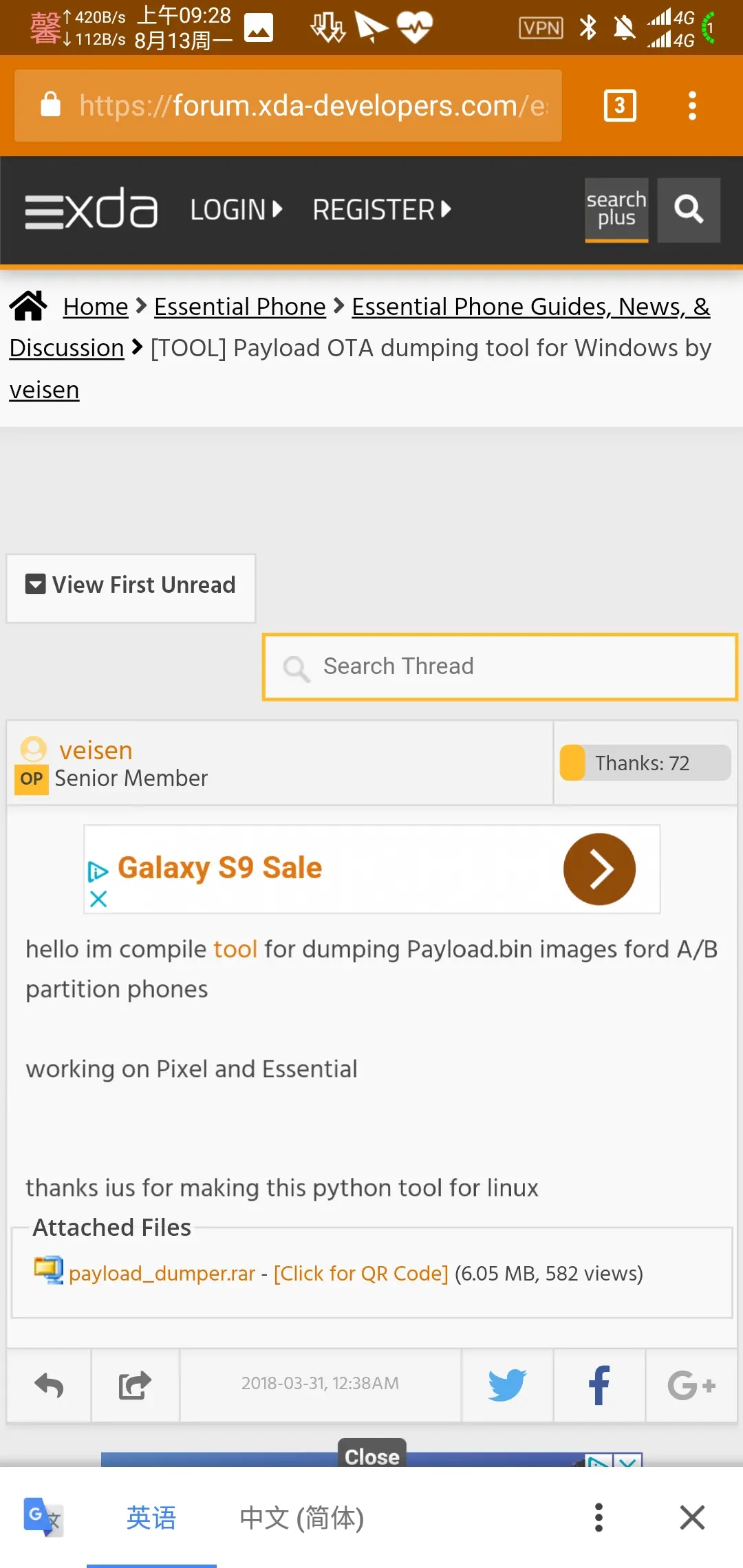Open browser three-dot overflow menu
Viewport: 743px width, 1568px height.
coord(692,106)
